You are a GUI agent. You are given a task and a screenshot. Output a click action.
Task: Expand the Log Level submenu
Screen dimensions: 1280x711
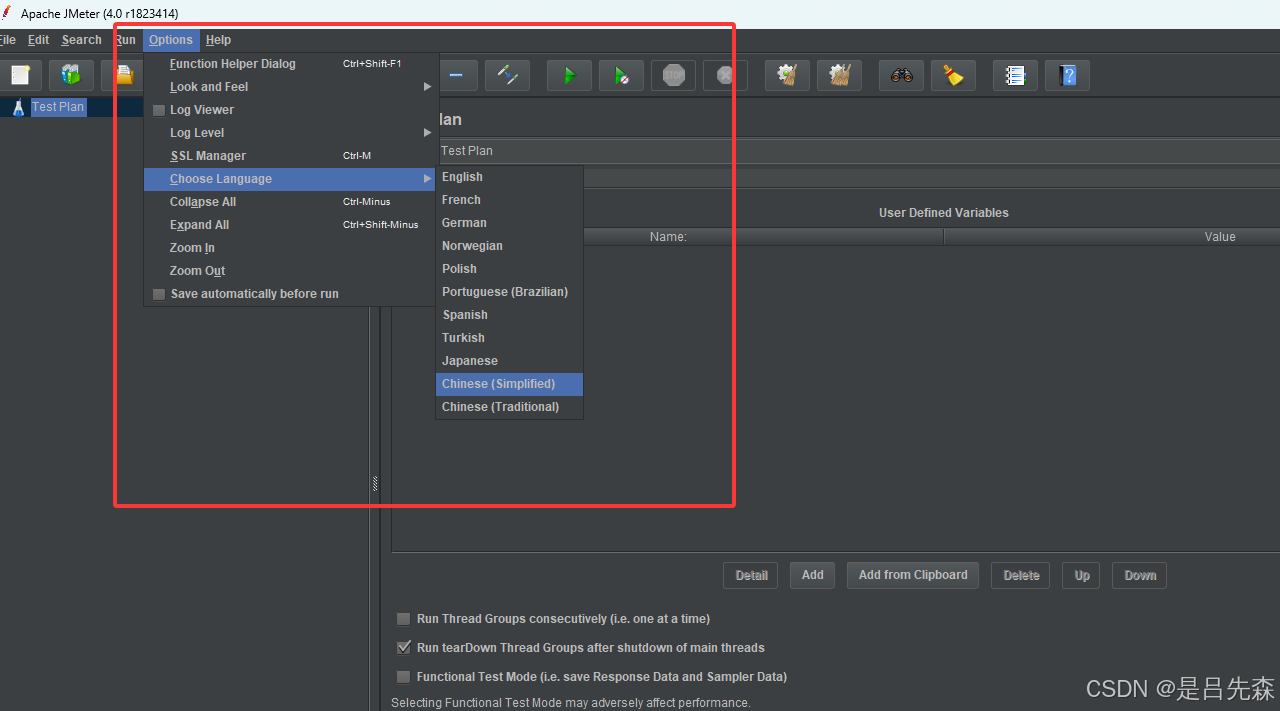coord(290,133)
